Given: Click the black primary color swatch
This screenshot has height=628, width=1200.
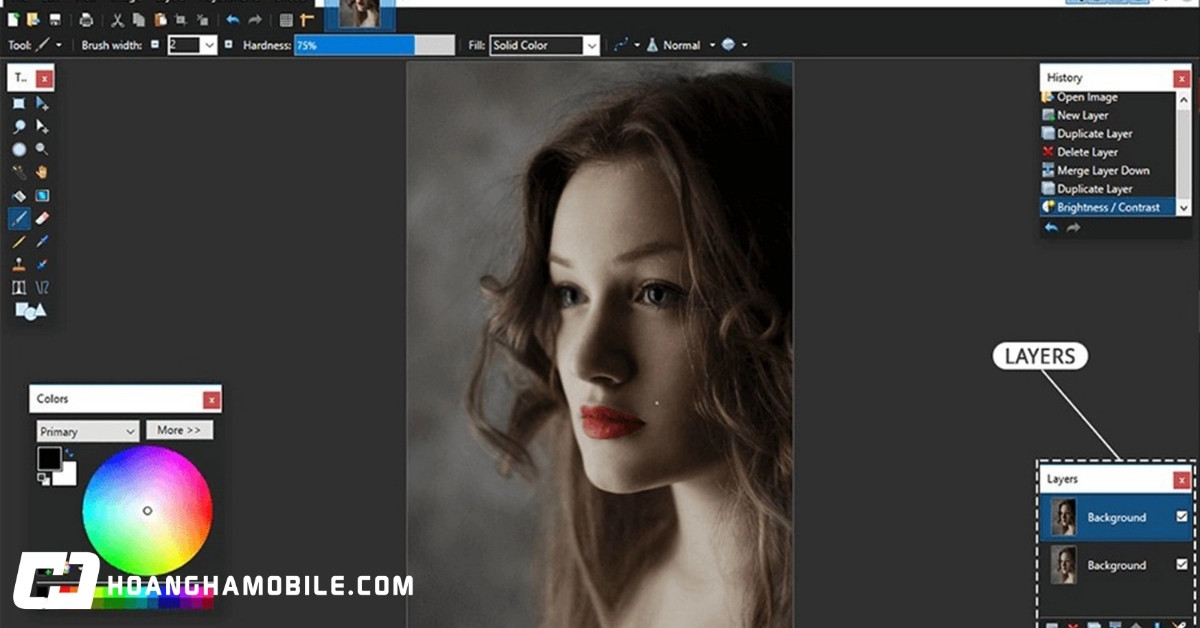Looking at the screenshot, I should tap(49, 459).
